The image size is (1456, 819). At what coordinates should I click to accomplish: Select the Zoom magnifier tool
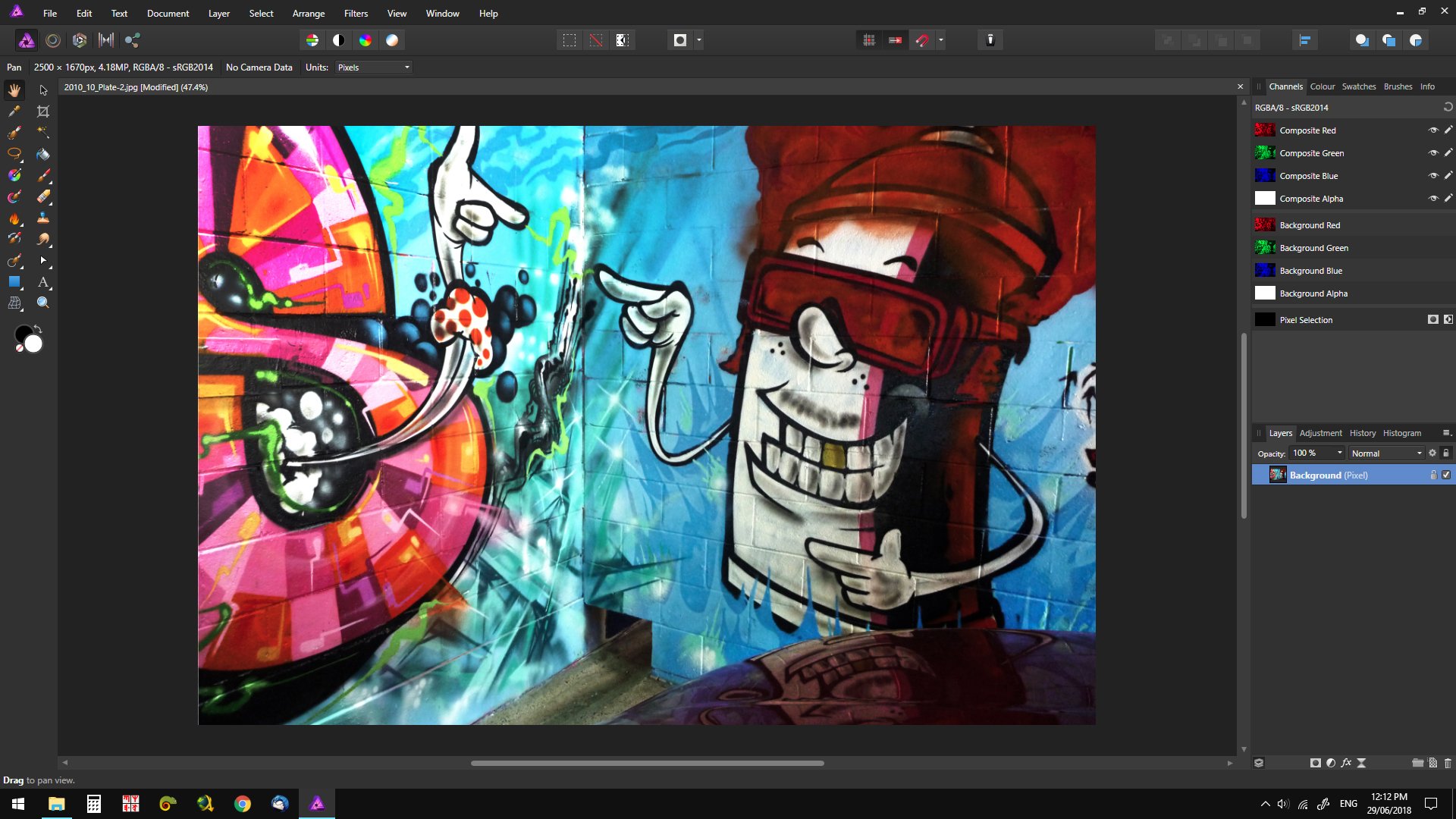point(43,303)
